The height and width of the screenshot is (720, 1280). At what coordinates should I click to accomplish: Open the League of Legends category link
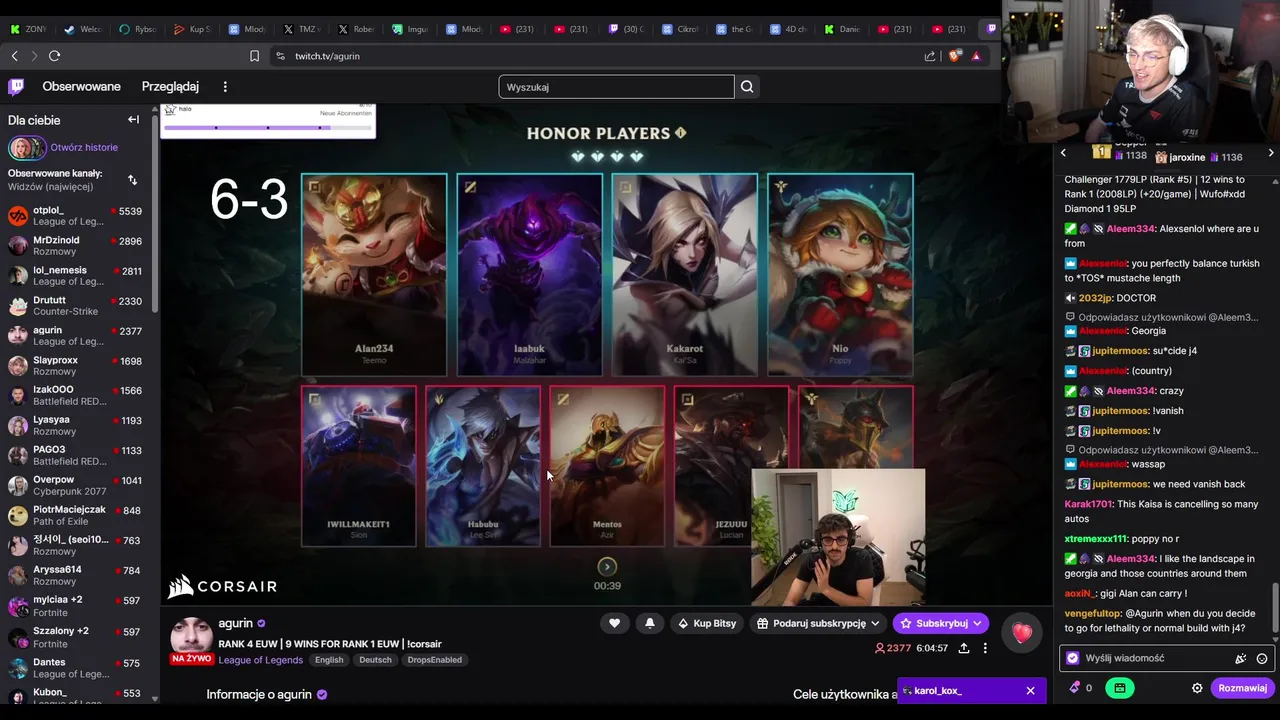tap(260, 660)
